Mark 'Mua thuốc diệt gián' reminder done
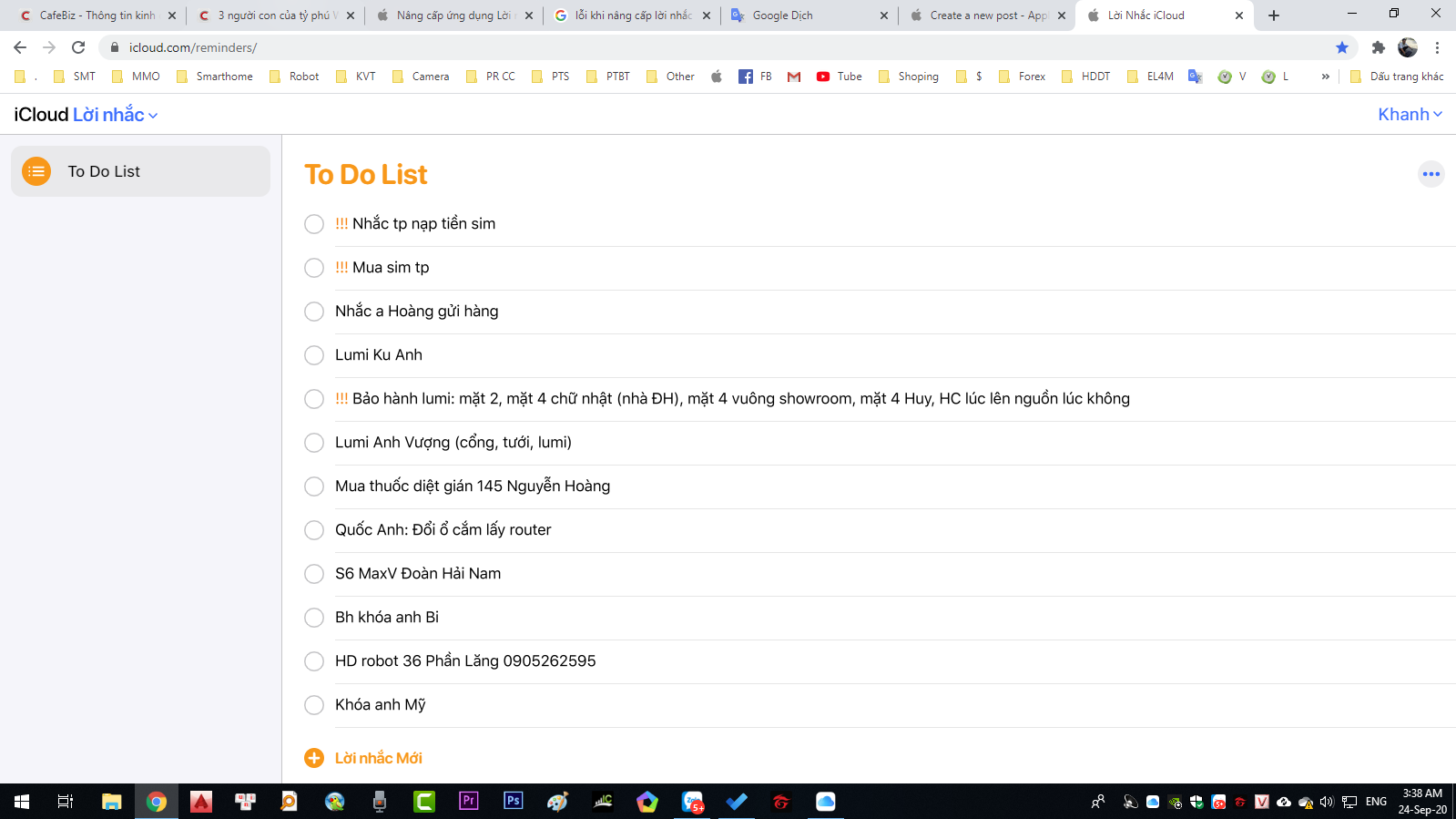This screenshot has height=819, width=1456. [314, 486]
